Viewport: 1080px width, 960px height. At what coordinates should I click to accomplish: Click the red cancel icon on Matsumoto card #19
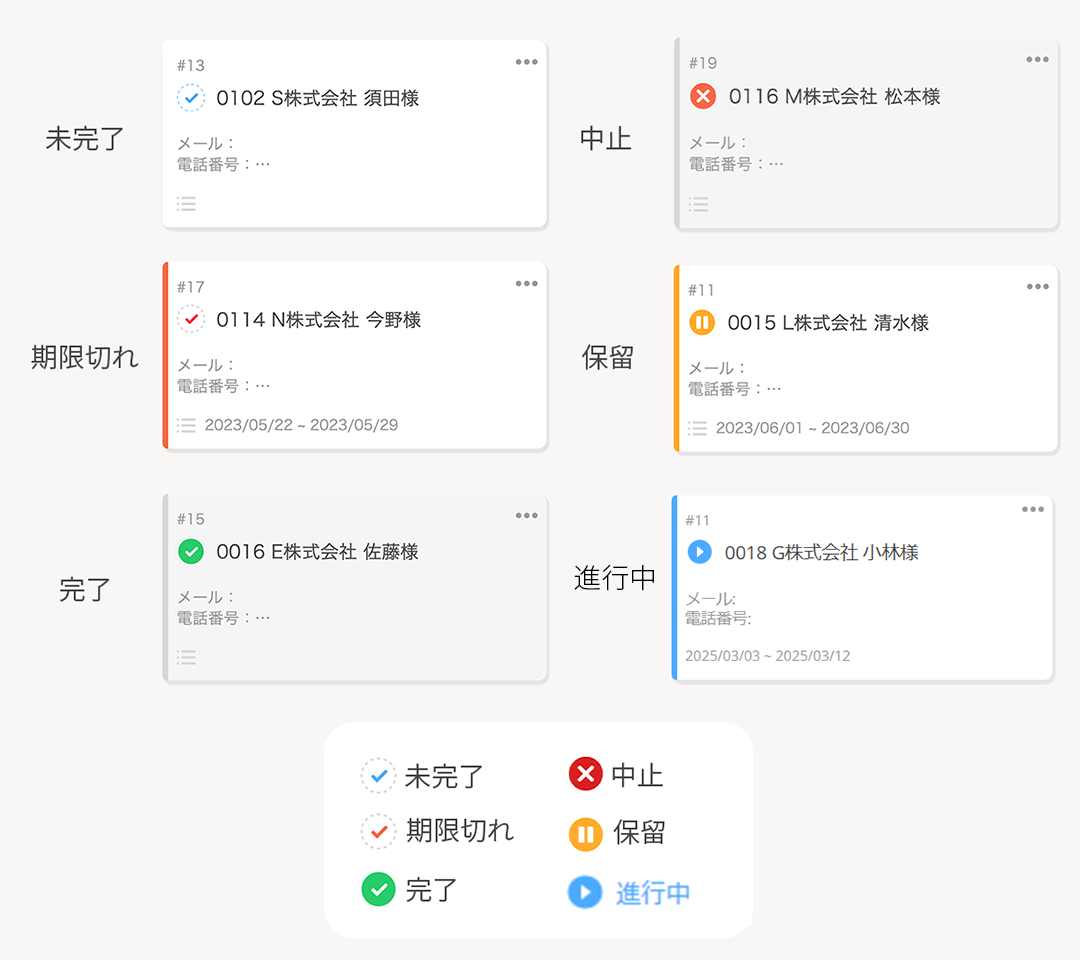tap(702, 96)
